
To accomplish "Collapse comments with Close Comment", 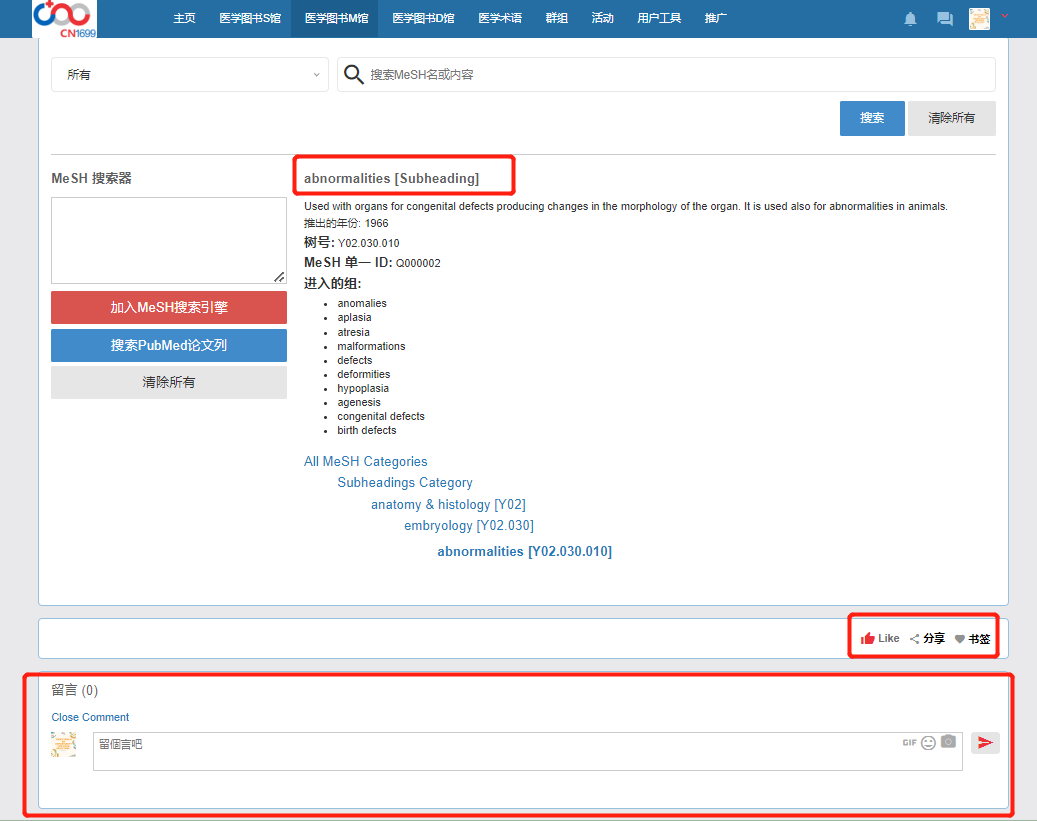I will (x=90, y=717).
